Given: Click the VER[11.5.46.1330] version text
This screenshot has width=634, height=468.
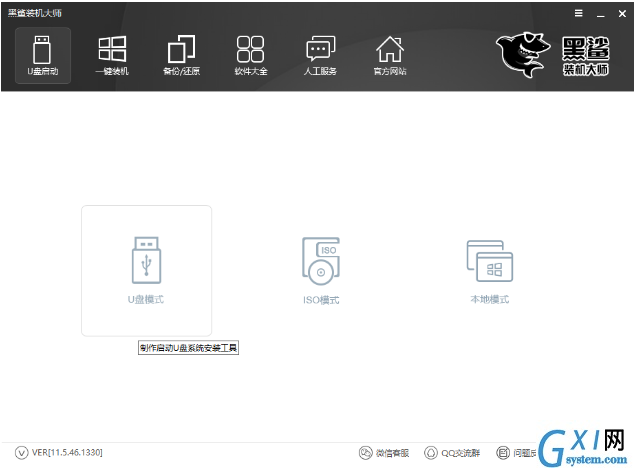Looking at the screenshot, I should 67,452.
